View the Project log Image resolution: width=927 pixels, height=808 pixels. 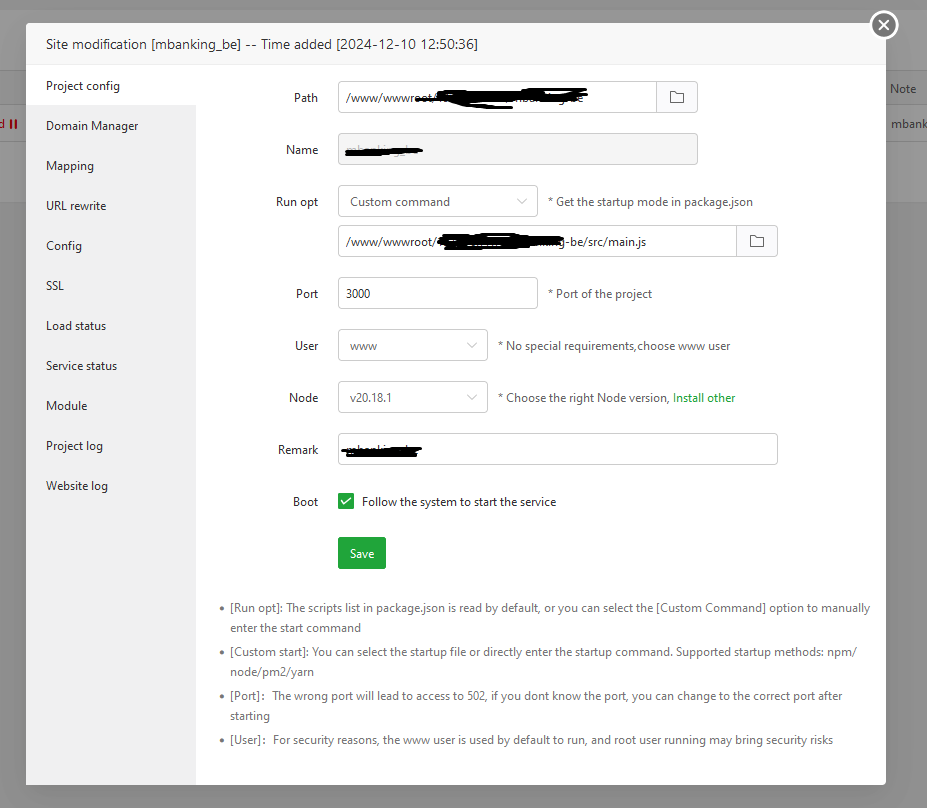74,445
